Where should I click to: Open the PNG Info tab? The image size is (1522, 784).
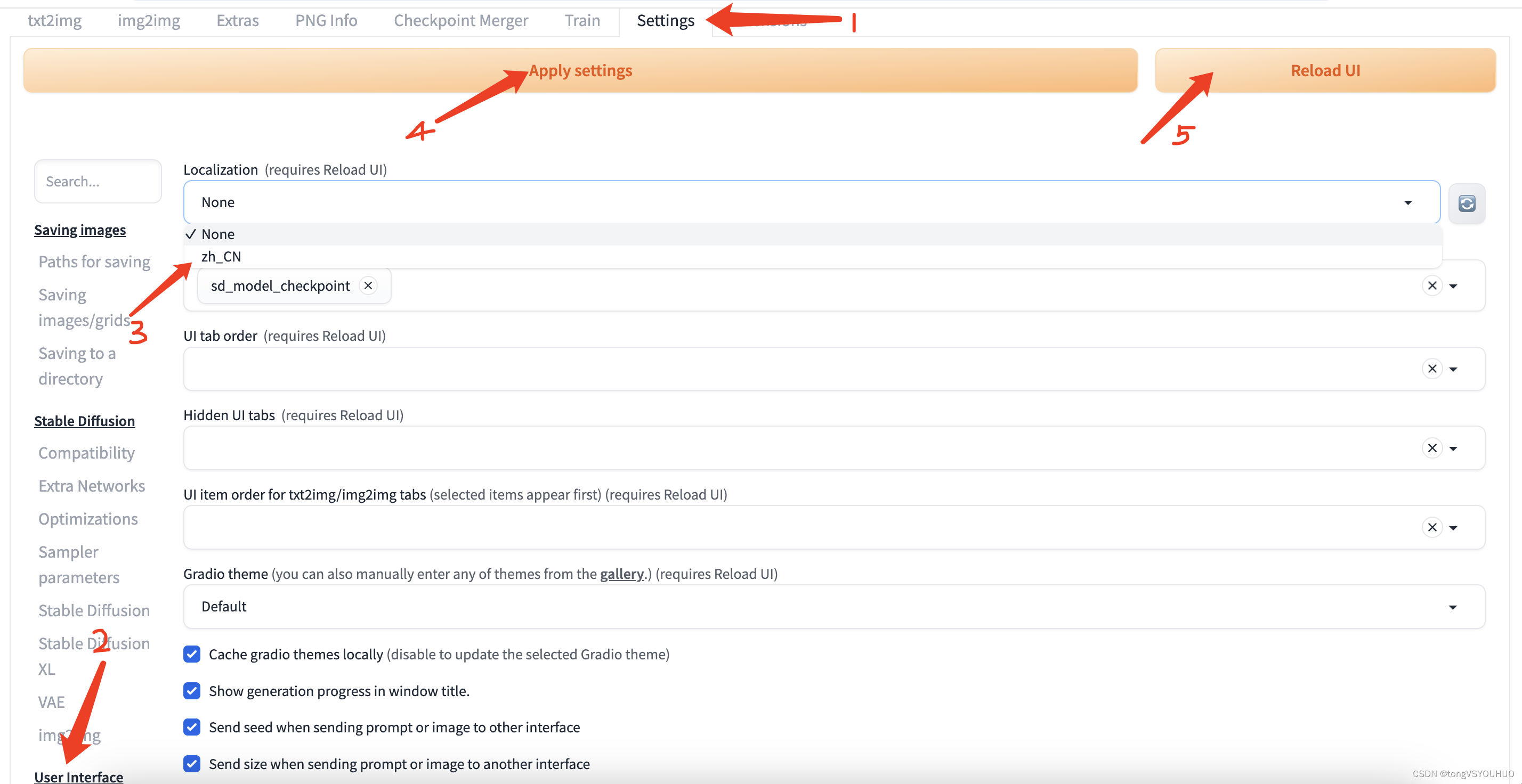pos(326,21)
